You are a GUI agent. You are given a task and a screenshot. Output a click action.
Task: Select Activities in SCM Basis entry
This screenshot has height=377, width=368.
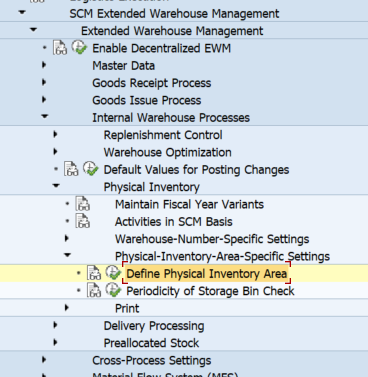pyautogui.click(x=174, y=222)
